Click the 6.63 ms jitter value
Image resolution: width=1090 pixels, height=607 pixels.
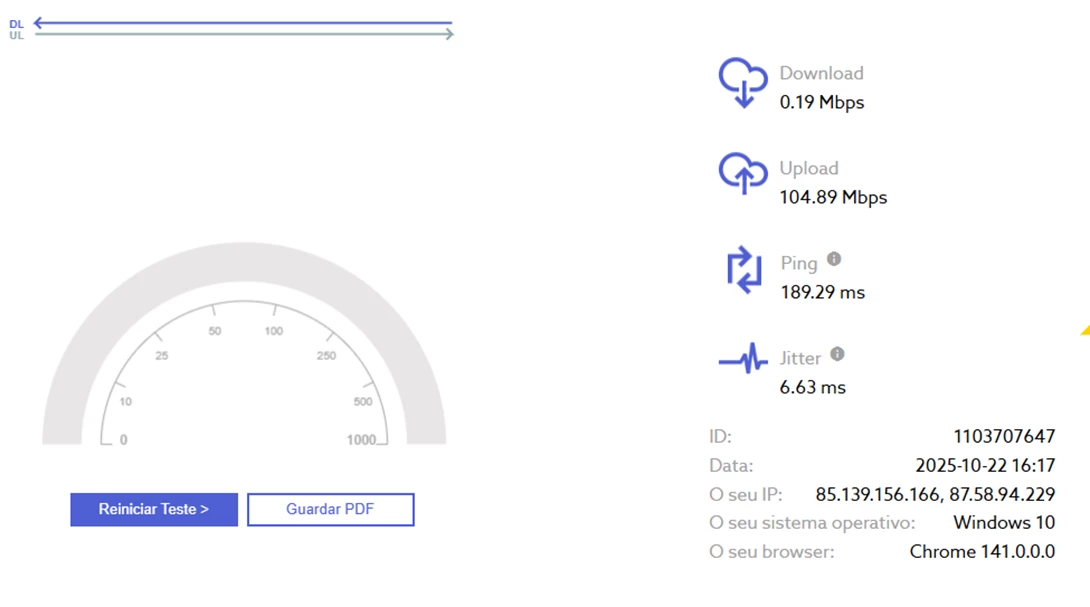(x=813, y=387)
